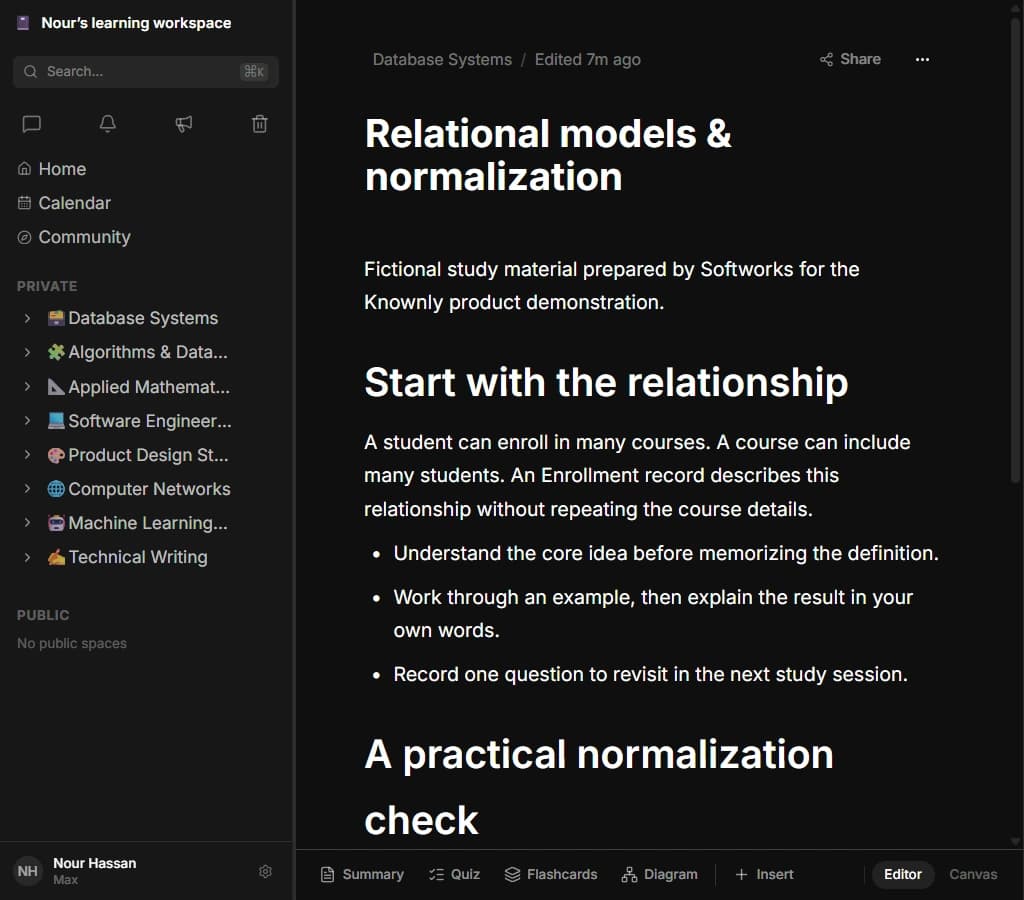The height and width of the screenshot is (900, 1024).
Task: Open announcements megaphone icon
Action: 184,124
